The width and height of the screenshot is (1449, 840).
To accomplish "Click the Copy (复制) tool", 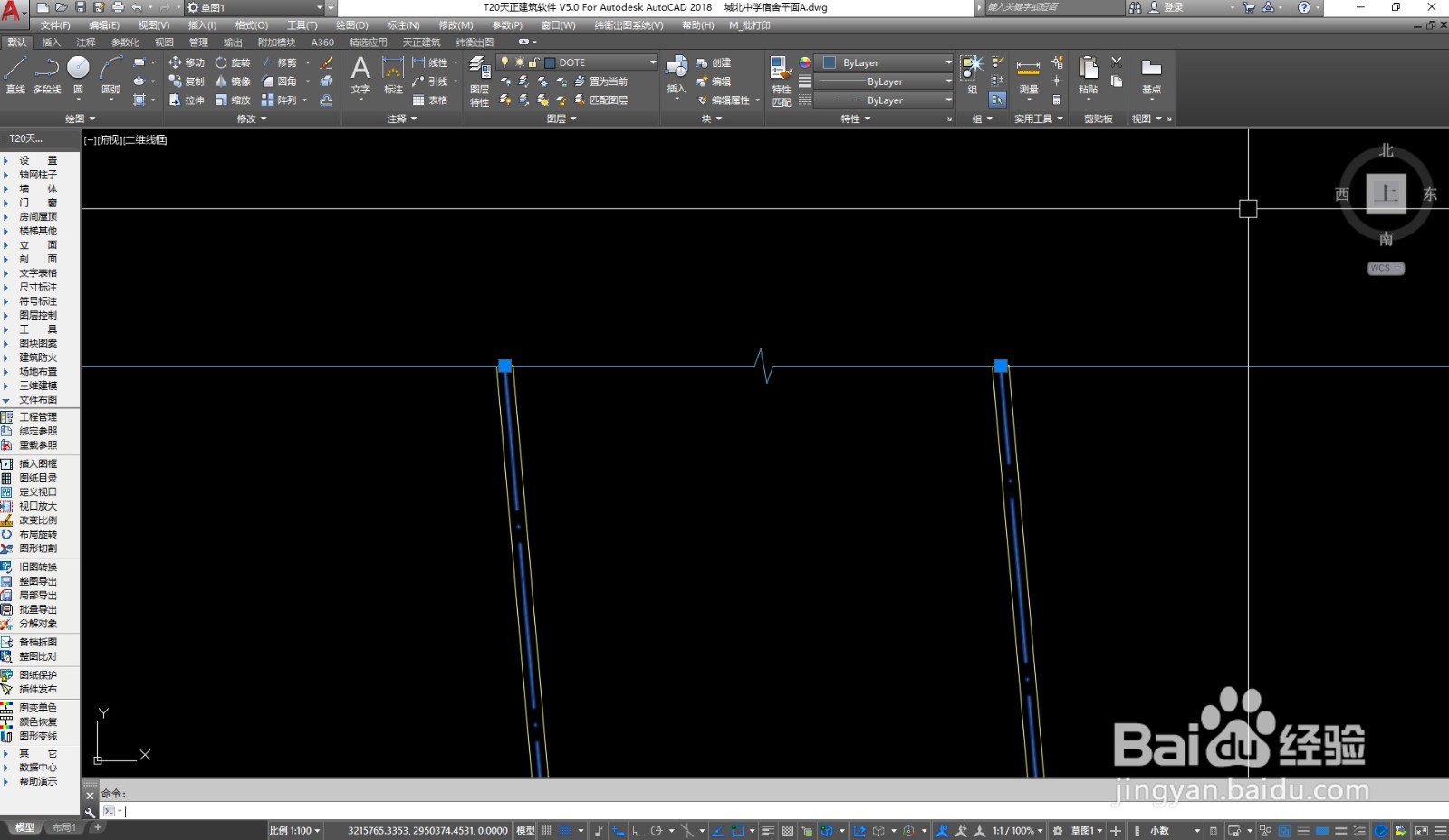I will (x=187, y=81).
